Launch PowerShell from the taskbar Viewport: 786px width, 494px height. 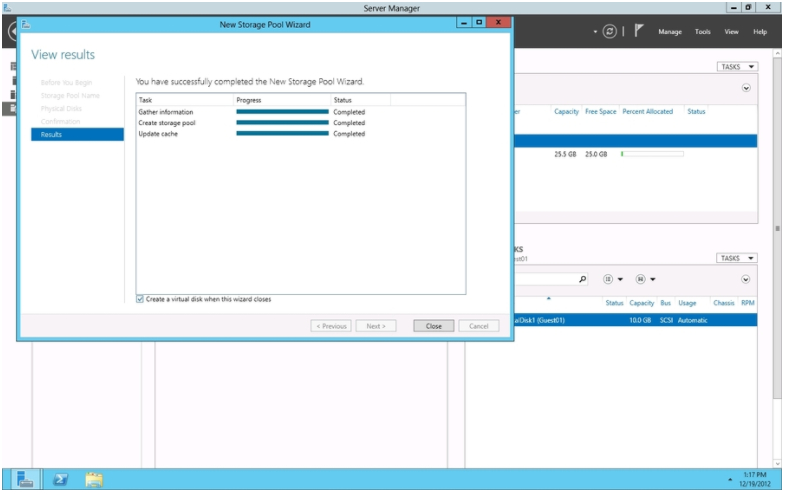[61, 479]
